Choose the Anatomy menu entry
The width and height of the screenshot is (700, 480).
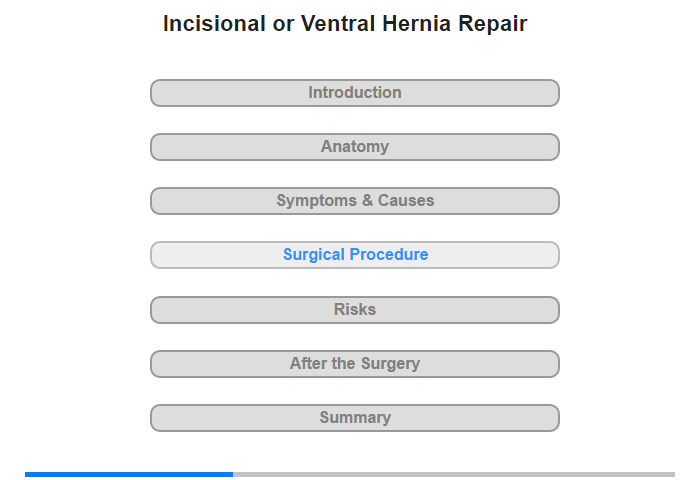(x=354, y=147)
